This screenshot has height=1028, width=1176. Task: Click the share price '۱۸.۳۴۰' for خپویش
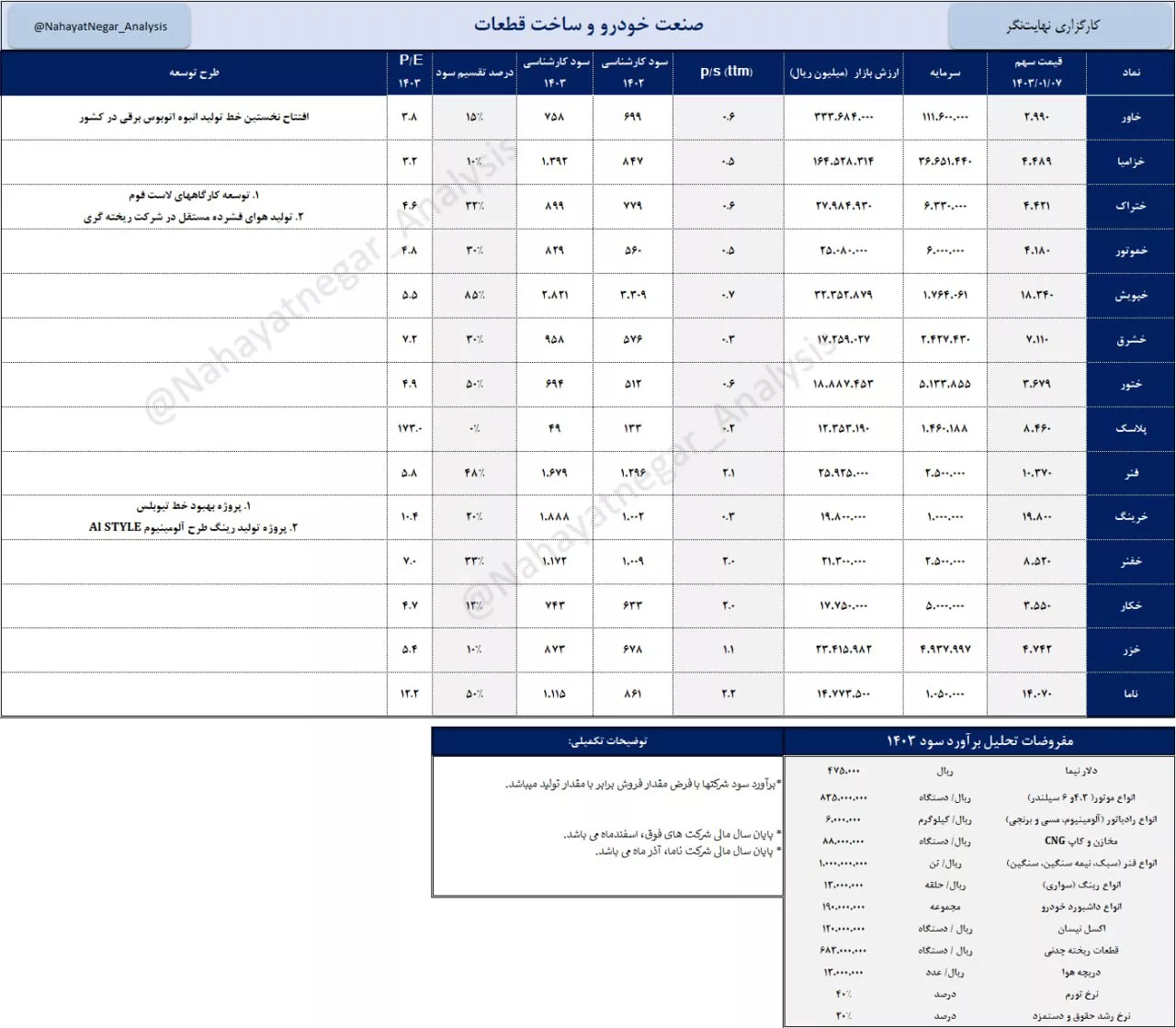click(1036, 295)
